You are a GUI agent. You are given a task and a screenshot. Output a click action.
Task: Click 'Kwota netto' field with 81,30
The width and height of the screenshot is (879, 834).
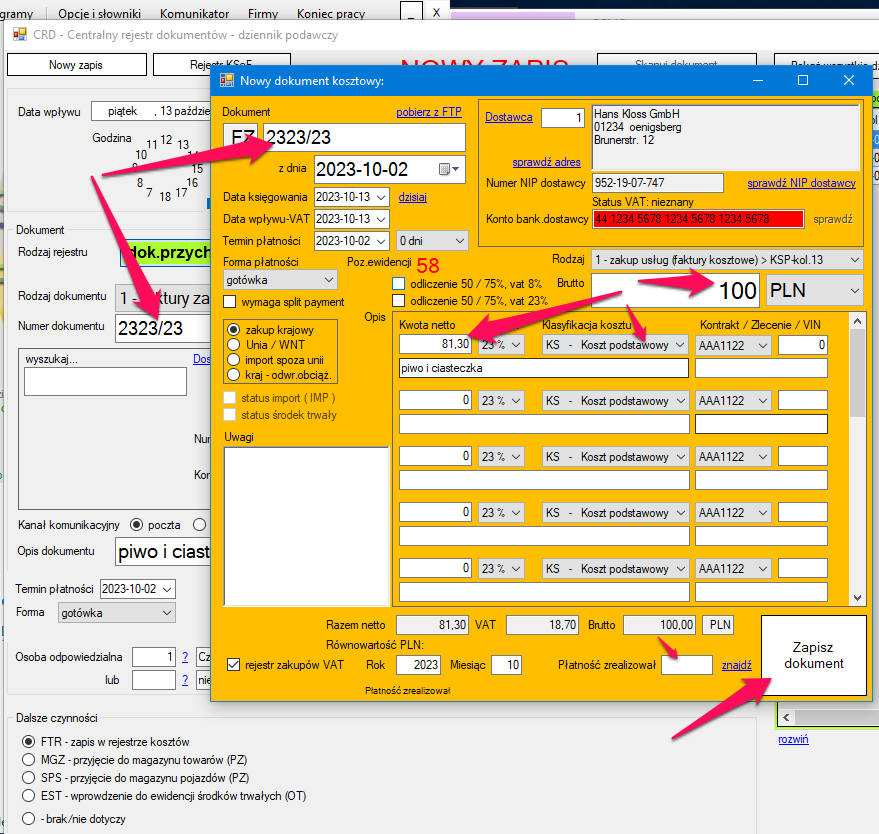(435, 344)
